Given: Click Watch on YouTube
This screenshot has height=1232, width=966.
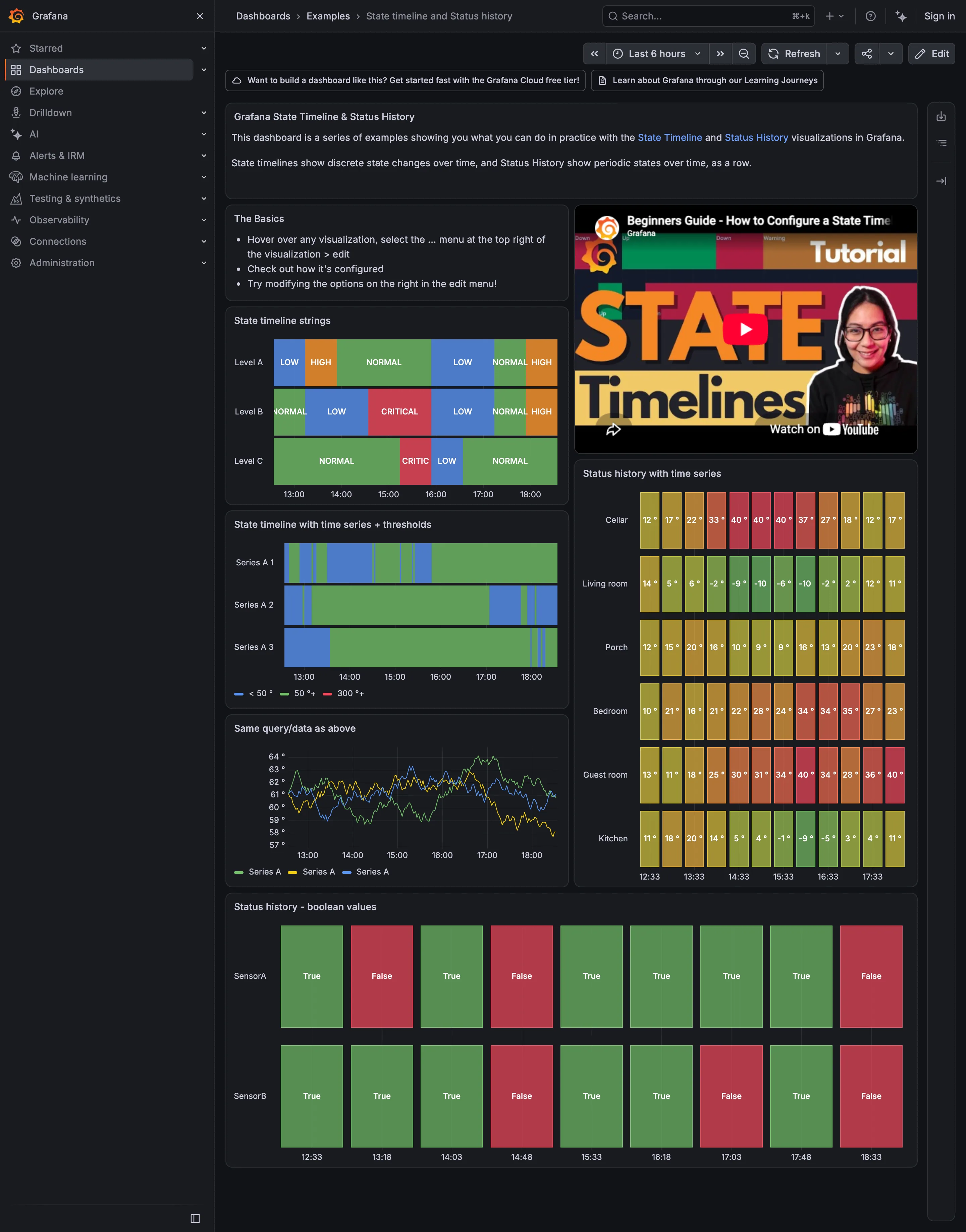Looking at the screenshot, I should click(824, 430).
